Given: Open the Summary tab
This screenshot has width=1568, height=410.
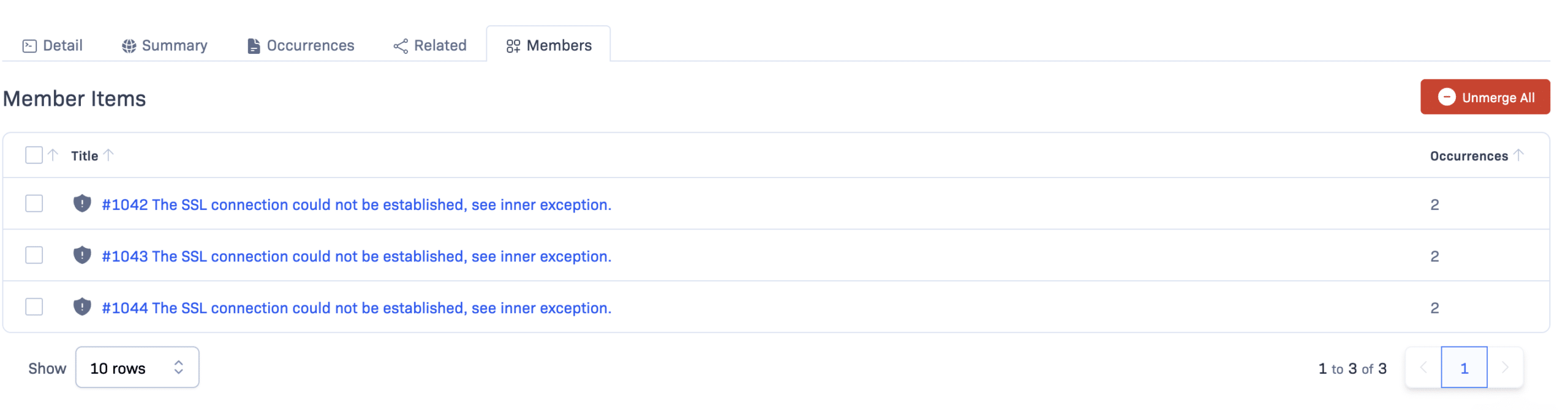Looking at the screenshot, I should (165, 46).
